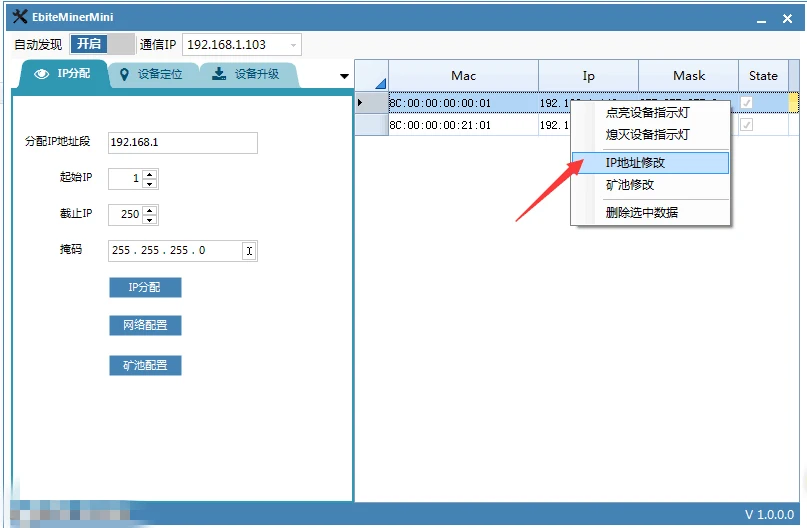The height and width of the screenshot is (528, 807).
Task: Click the 网络配置 button
Action: tap(145, 325)
